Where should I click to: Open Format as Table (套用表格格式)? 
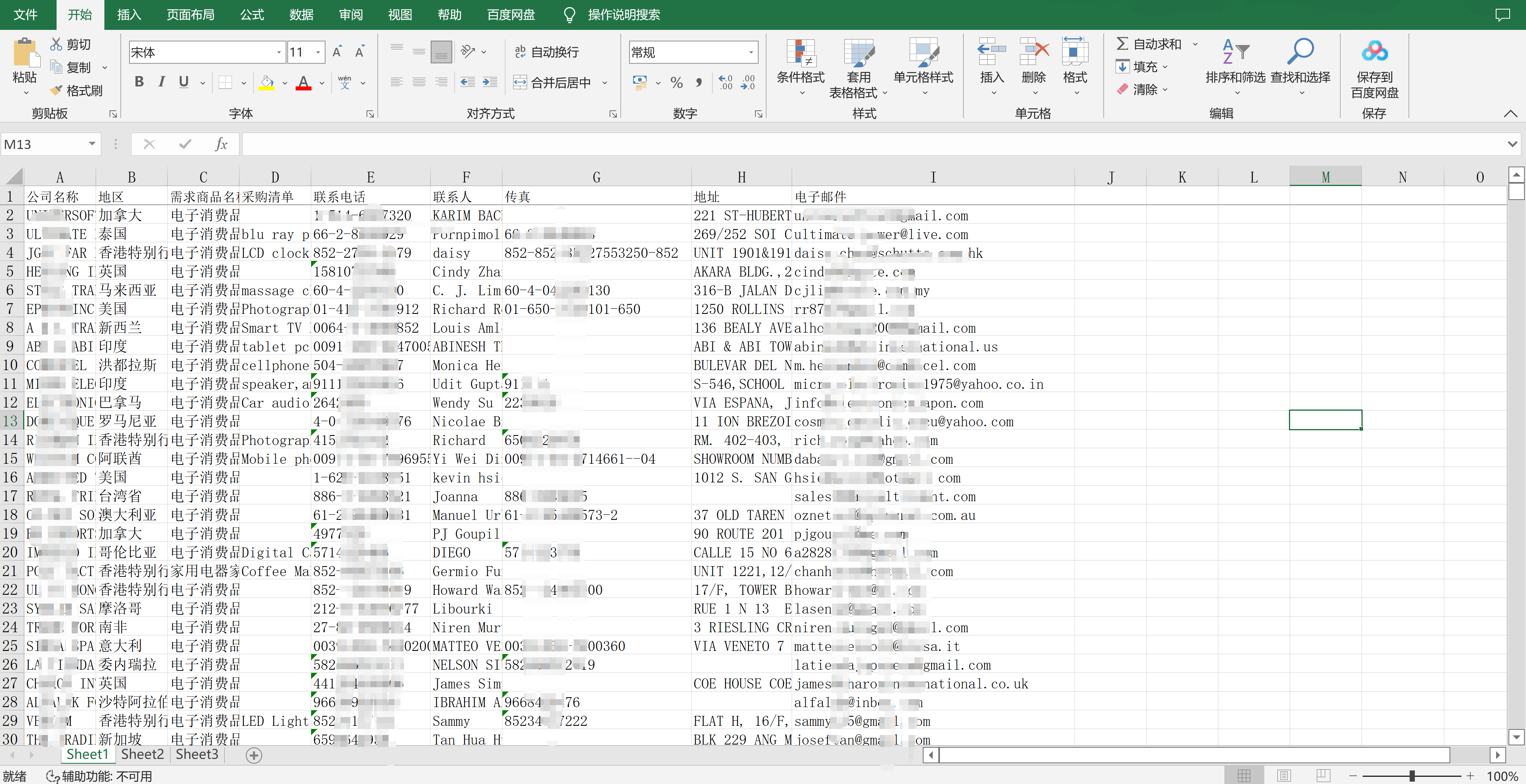point(858,69)
